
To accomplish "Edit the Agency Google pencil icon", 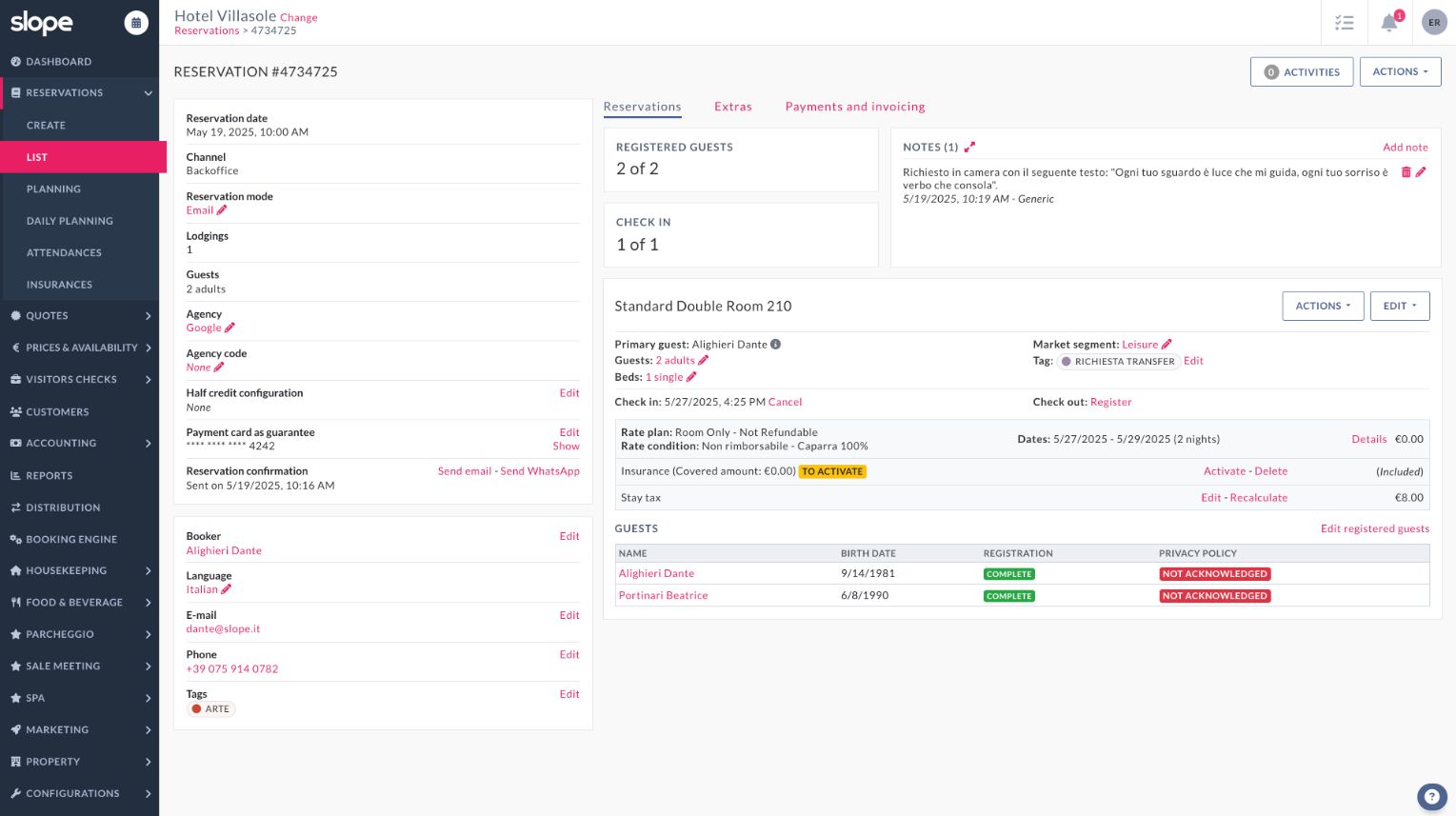I will click(229, 328).
